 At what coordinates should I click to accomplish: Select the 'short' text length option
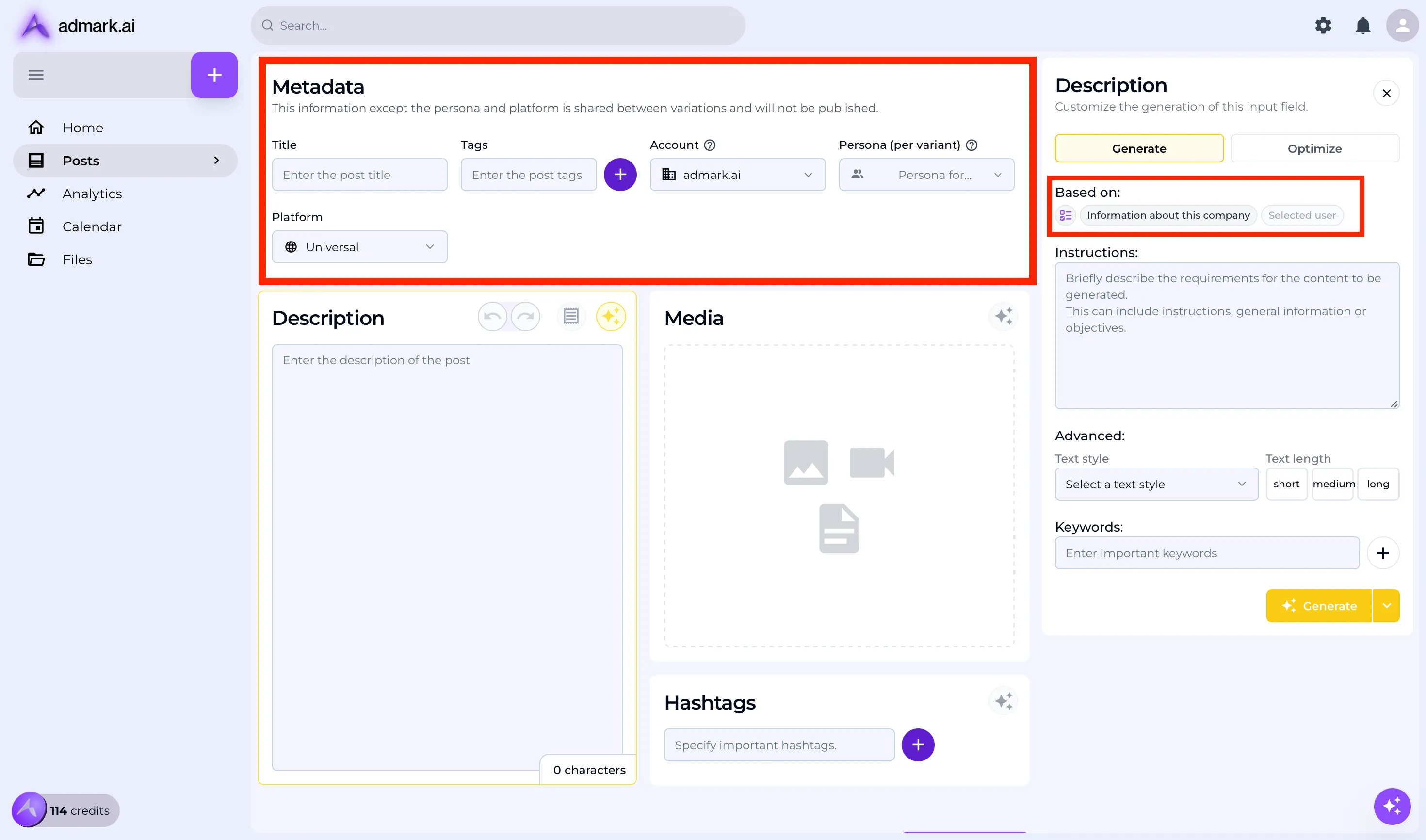coord(1287,484)
